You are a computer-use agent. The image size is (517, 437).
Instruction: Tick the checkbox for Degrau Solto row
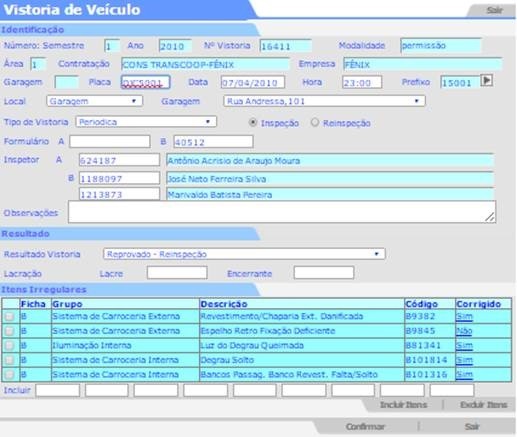(x=9, y=360)
